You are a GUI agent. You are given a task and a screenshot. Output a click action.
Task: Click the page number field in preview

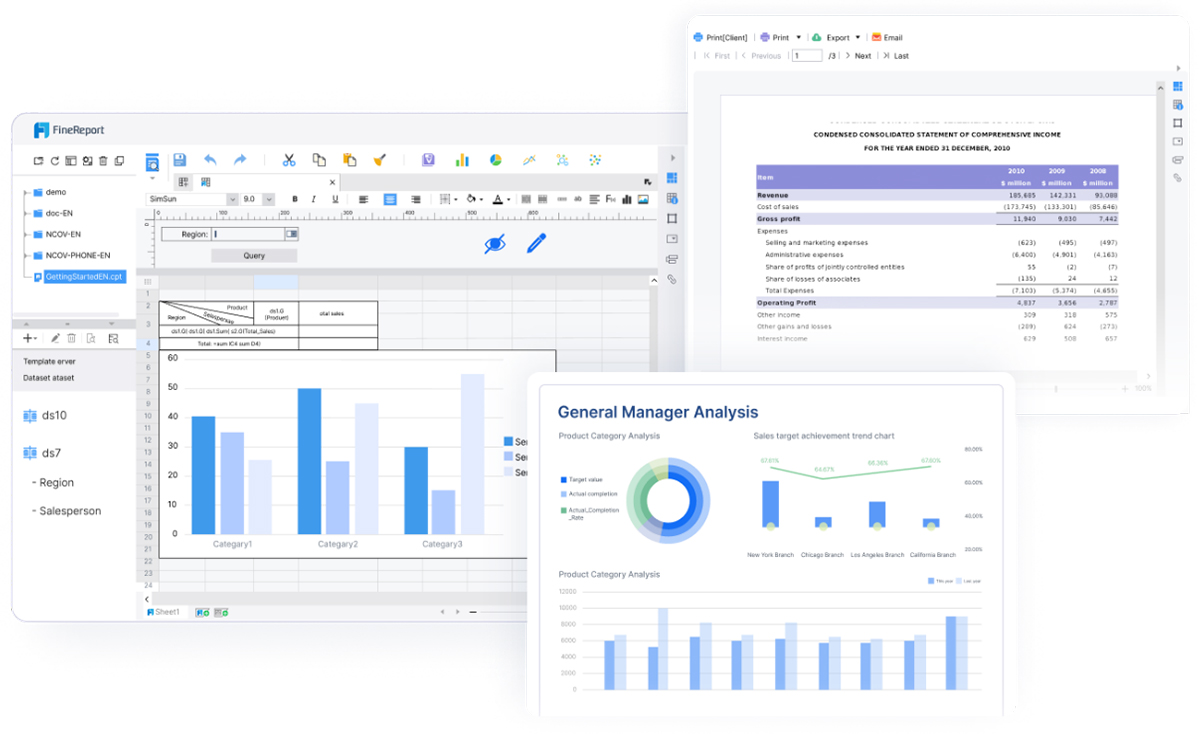pyautogui.click(x=807, y=56)
